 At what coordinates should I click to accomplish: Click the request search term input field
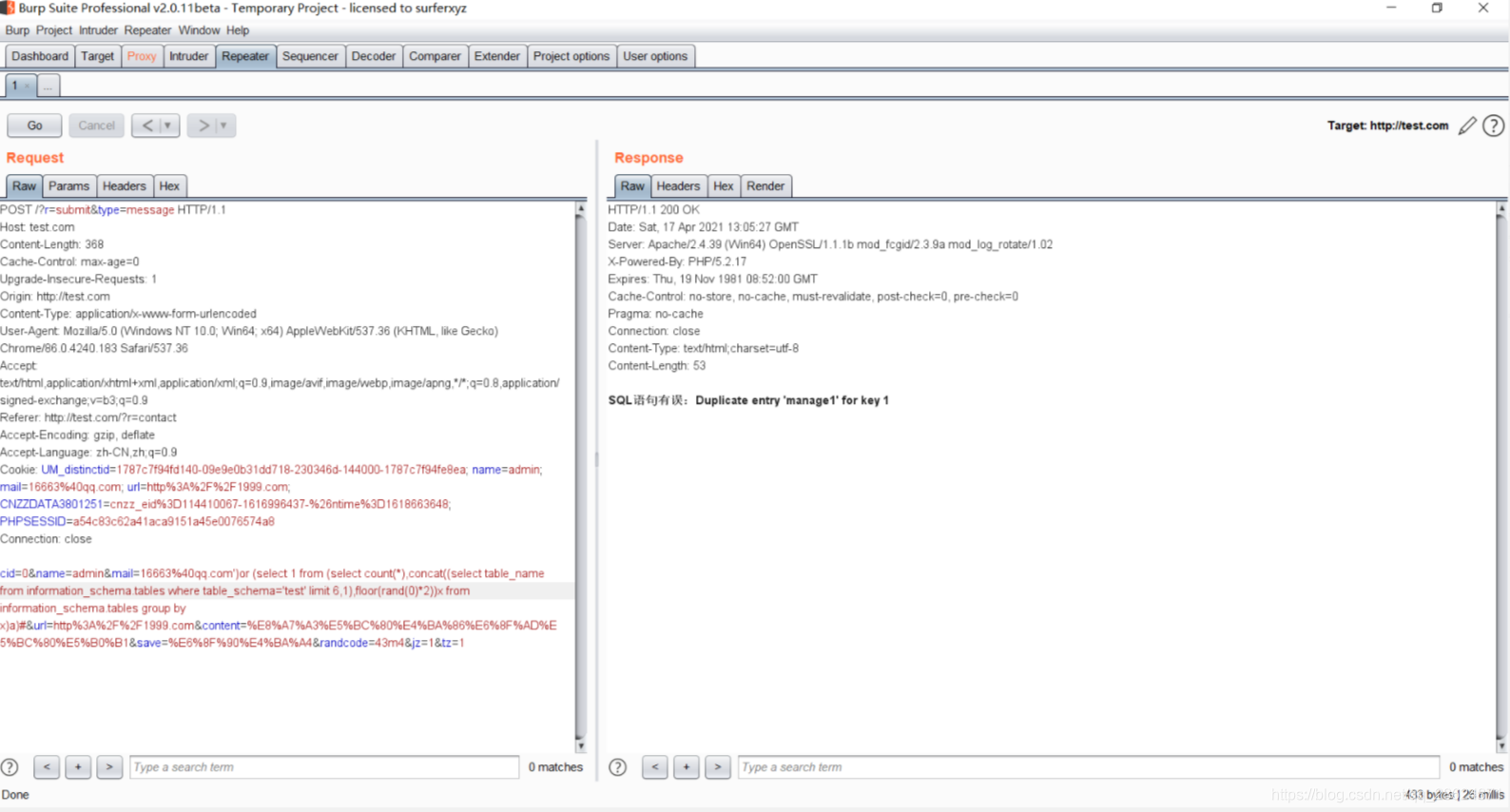(324, 767)
